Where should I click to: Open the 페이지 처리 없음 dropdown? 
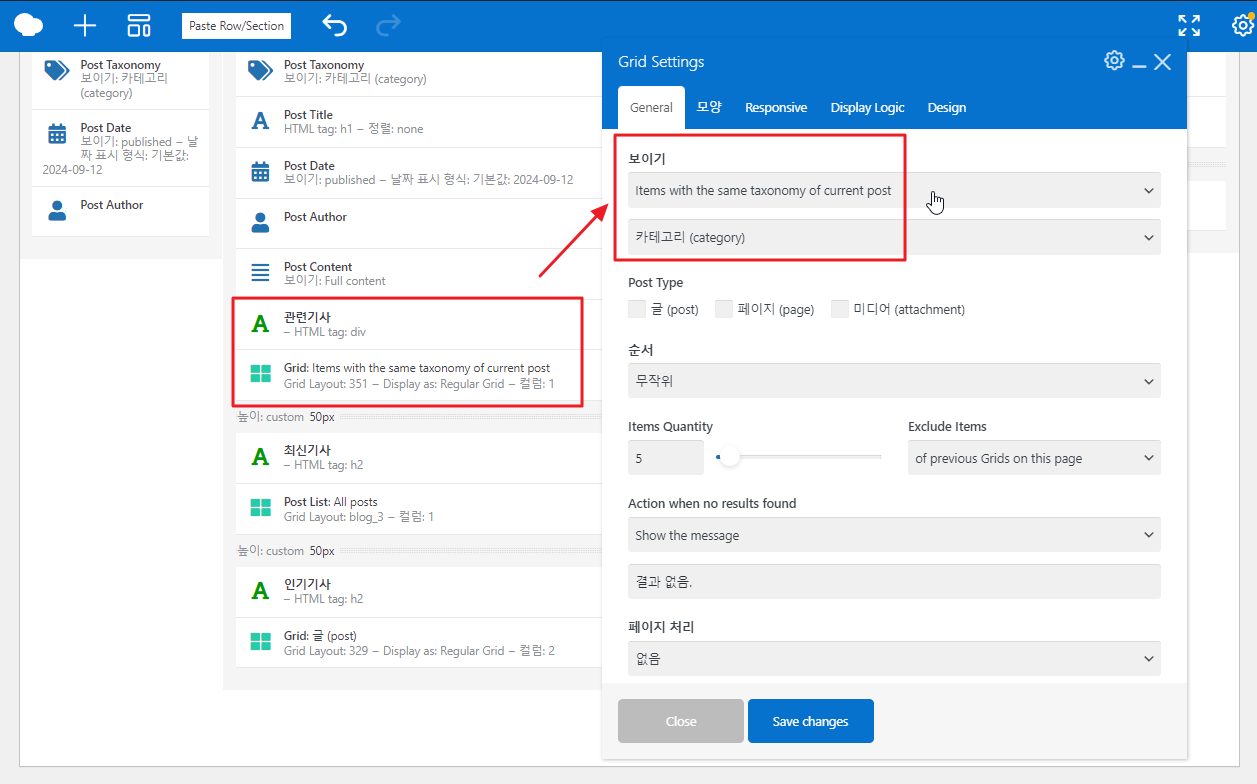(894, 659)
